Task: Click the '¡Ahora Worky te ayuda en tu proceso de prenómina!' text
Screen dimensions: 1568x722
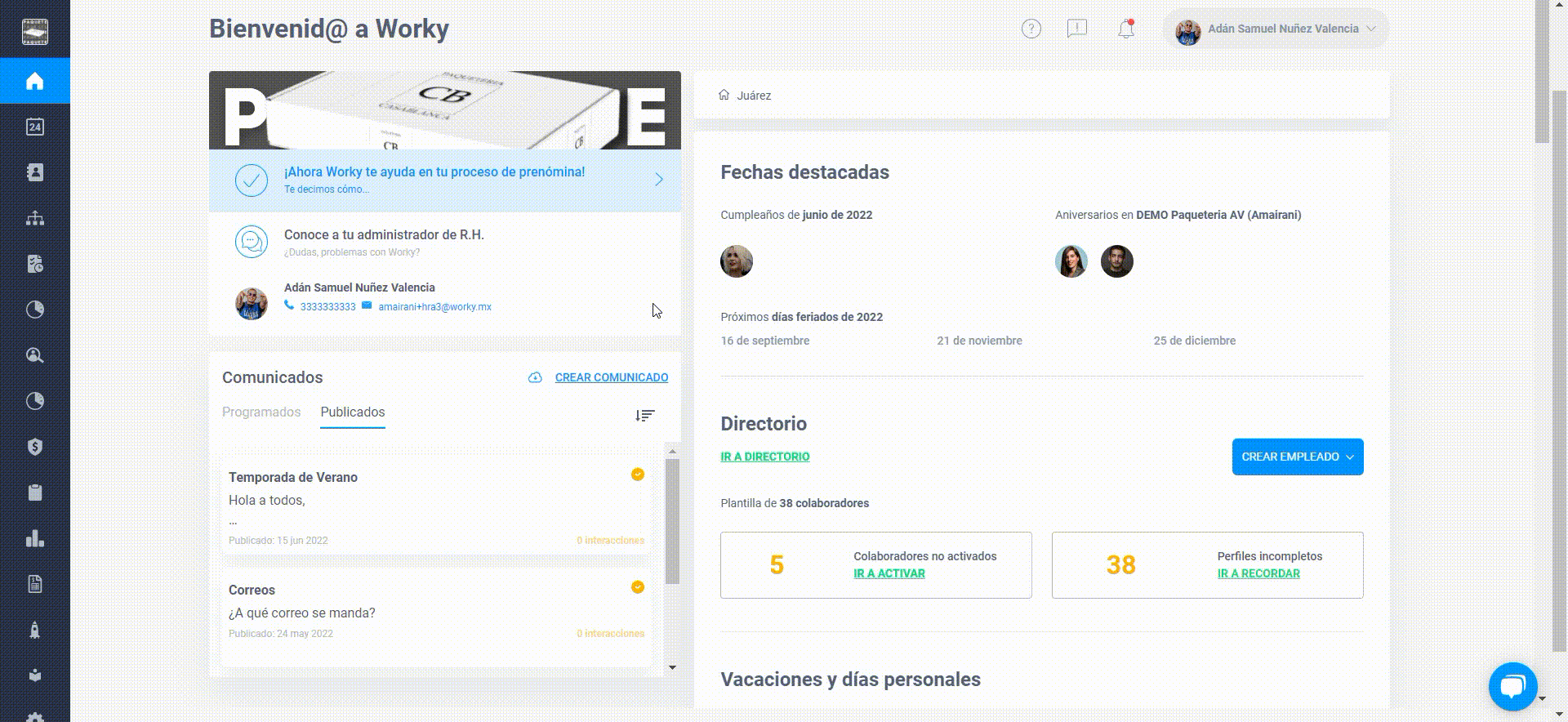Action: (x=434, y=172)
